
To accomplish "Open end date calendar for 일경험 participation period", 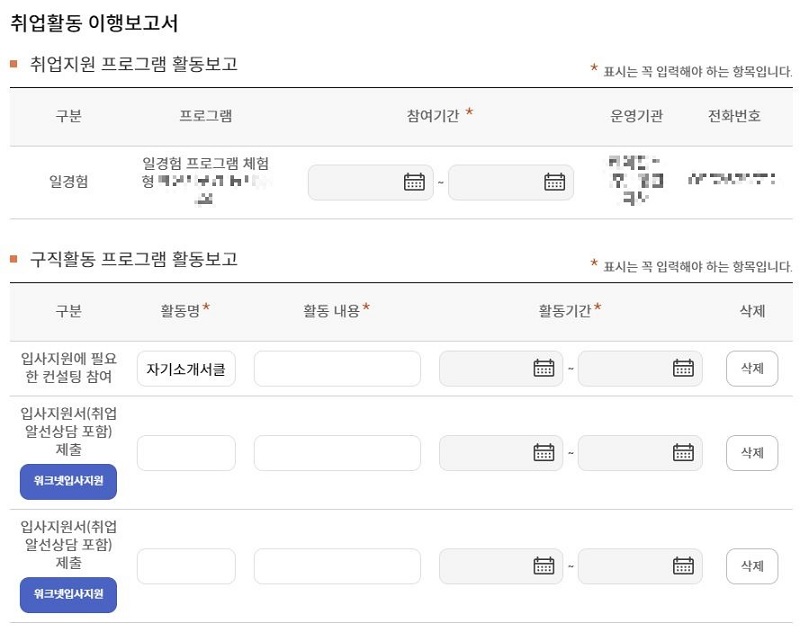I will point(554,182).
